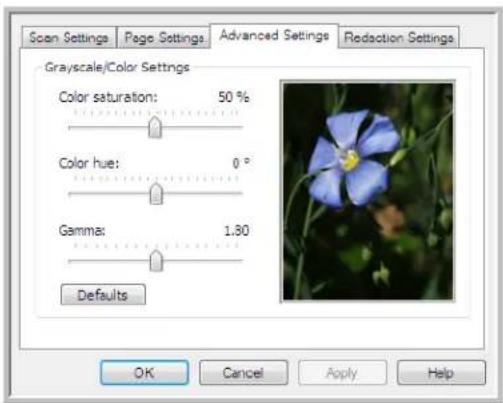This screenshot has height=403, width=503.
Task: Click the Gamma slider handle
Action: 156,261
